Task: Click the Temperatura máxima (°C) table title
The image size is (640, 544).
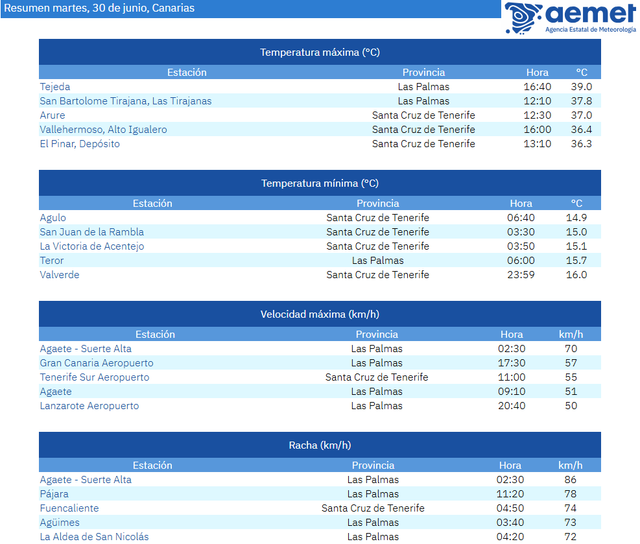Action: pos(320,52)
